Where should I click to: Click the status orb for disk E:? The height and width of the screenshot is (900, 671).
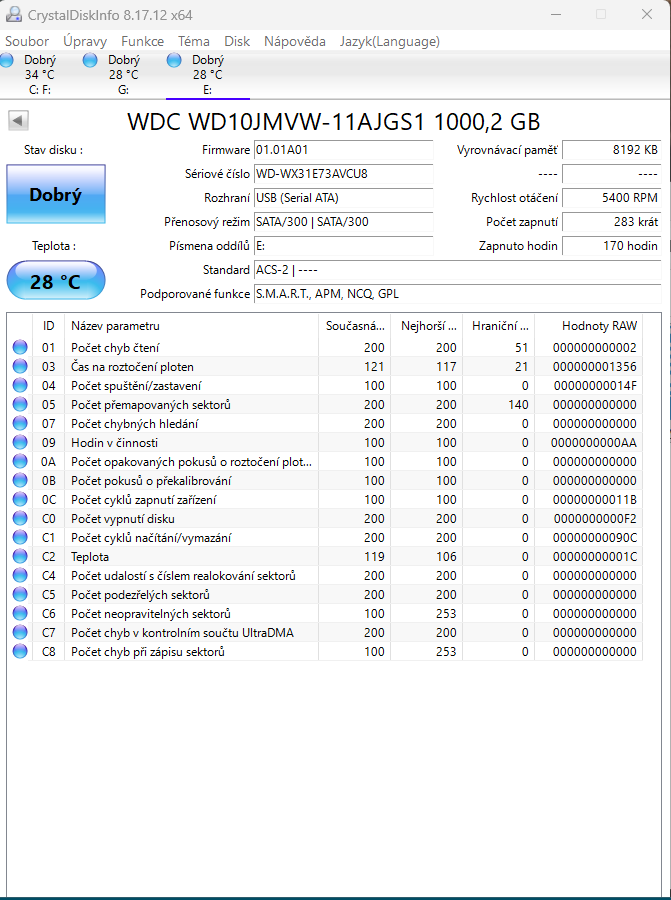(174, 60)
